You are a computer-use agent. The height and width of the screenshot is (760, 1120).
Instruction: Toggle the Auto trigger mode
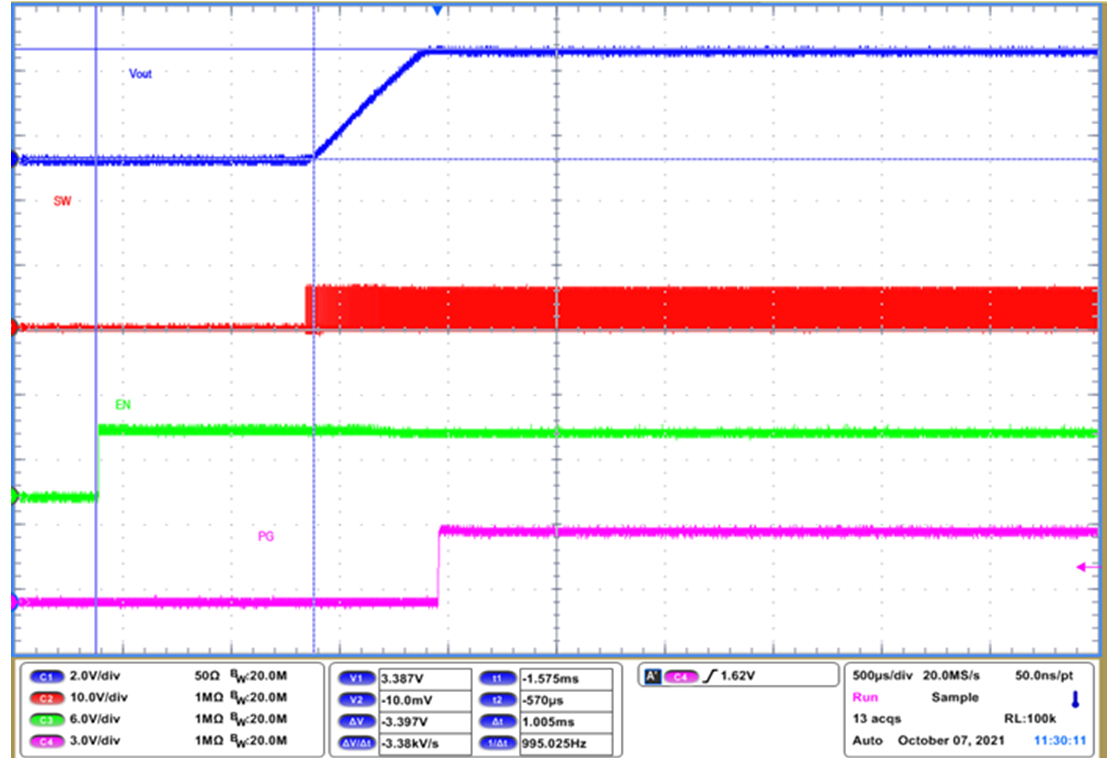(x=868, y=740)
